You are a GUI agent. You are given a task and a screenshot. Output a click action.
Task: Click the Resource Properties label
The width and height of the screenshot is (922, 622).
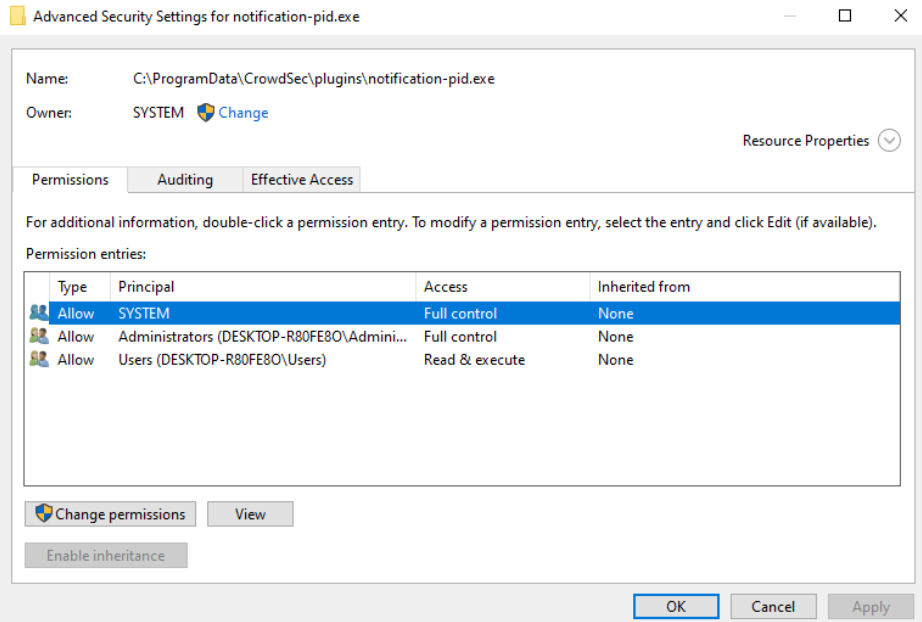pyautogui.click(x=806, y=141)
